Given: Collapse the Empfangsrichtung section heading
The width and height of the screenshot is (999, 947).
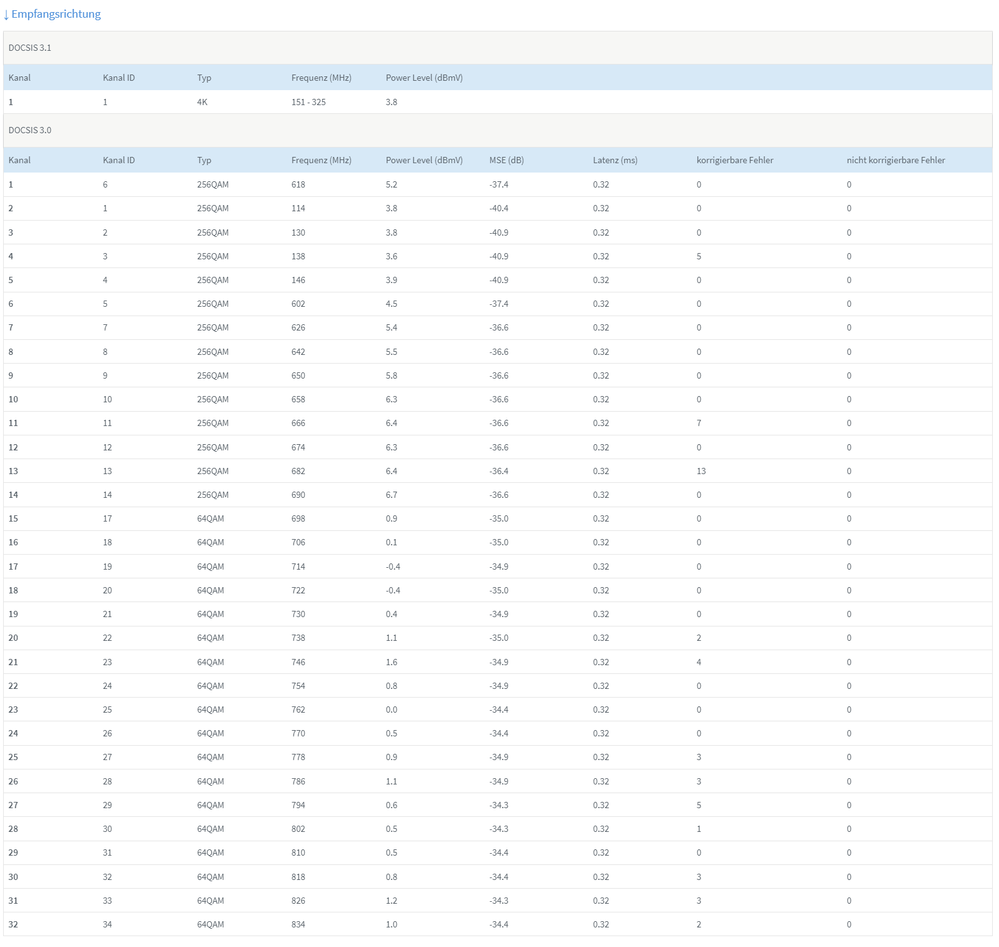Looking at the screenshot, I should [x=52, y=14].
